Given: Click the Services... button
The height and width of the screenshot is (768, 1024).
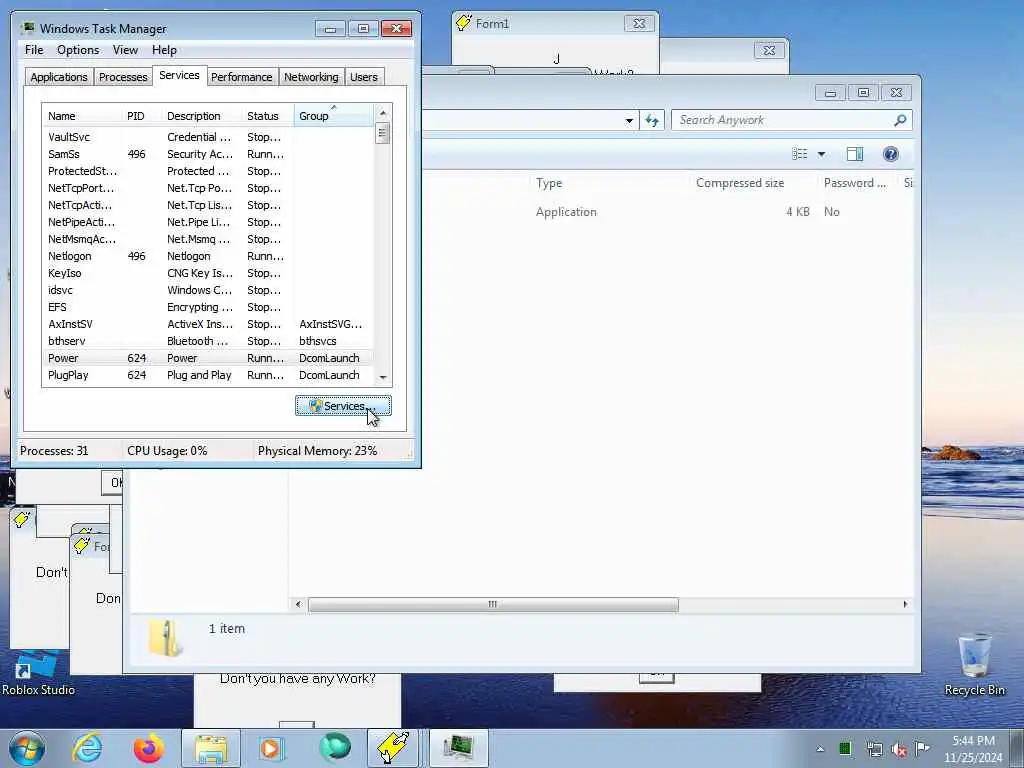Looking at the screenshot, I should [344, 406].
